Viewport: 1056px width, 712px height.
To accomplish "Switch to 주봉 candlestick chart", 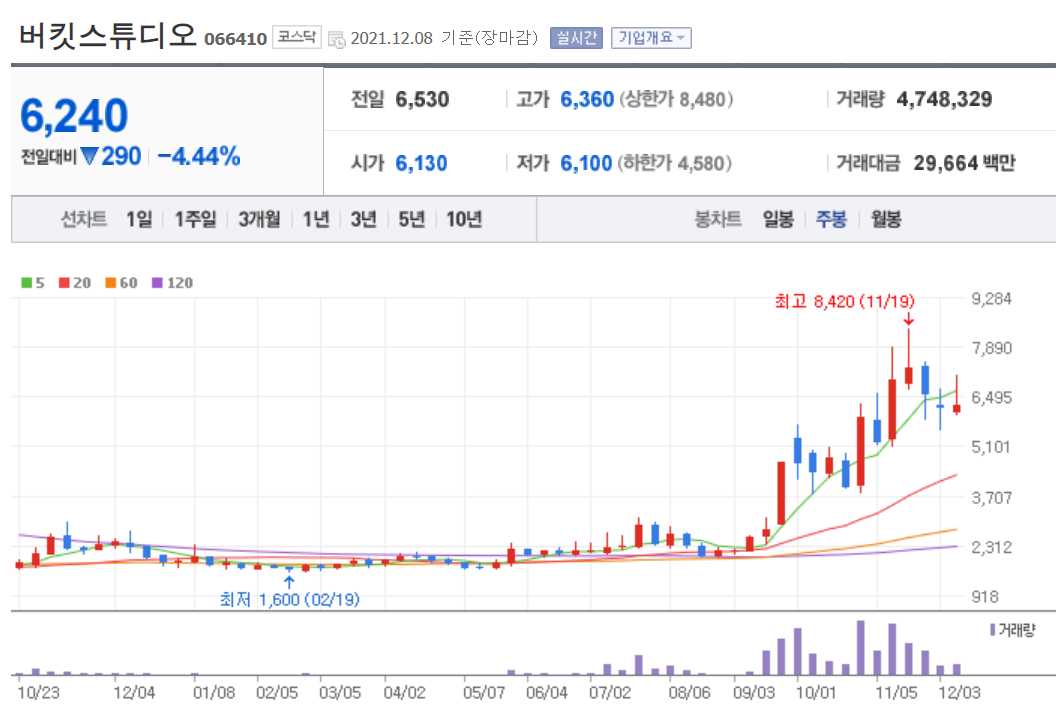I will (831, 219).
